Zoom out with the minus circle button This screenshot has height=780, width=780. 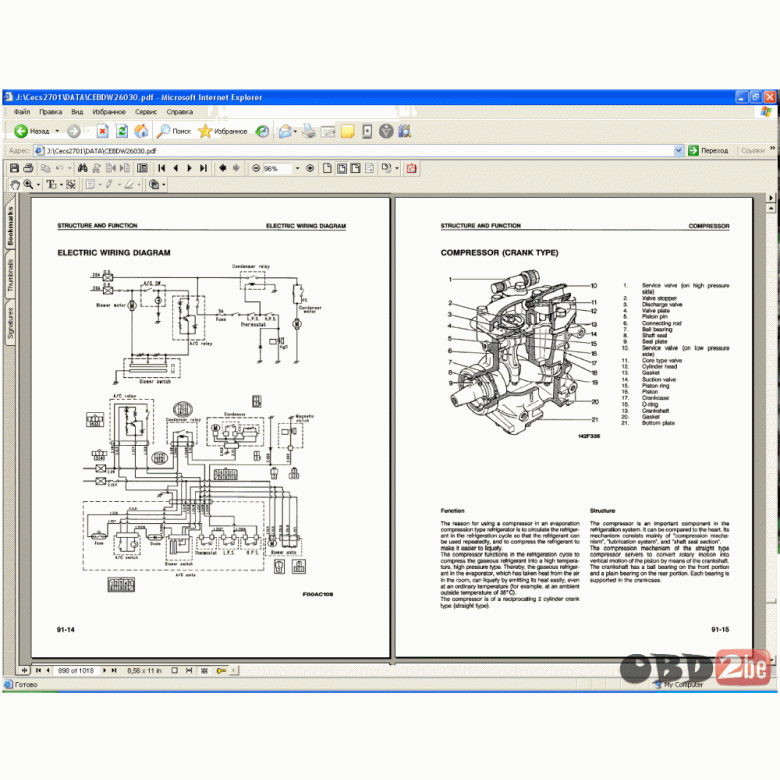click(x=256, y=169)
